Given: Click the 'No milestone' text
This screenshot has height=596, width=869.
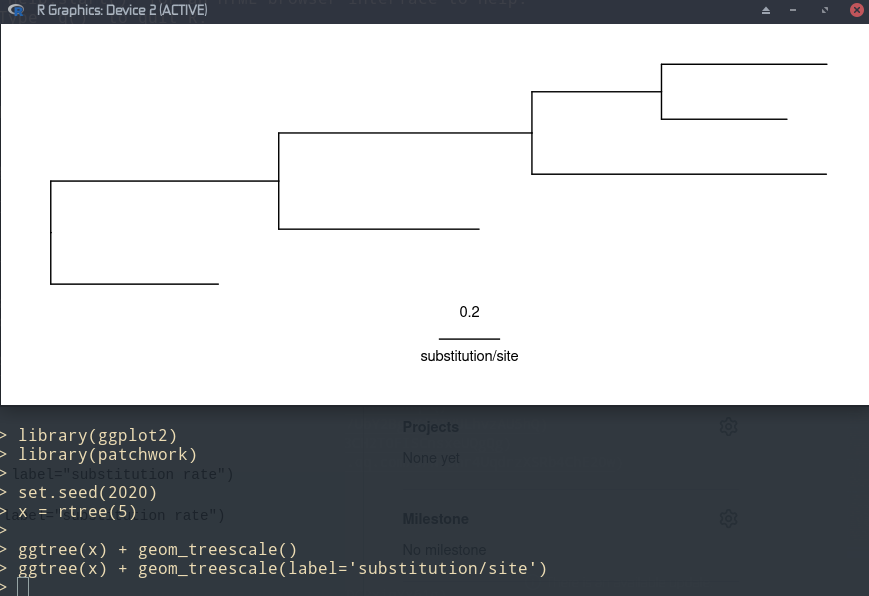Looking at the screenshot, I should coord(443,549).
